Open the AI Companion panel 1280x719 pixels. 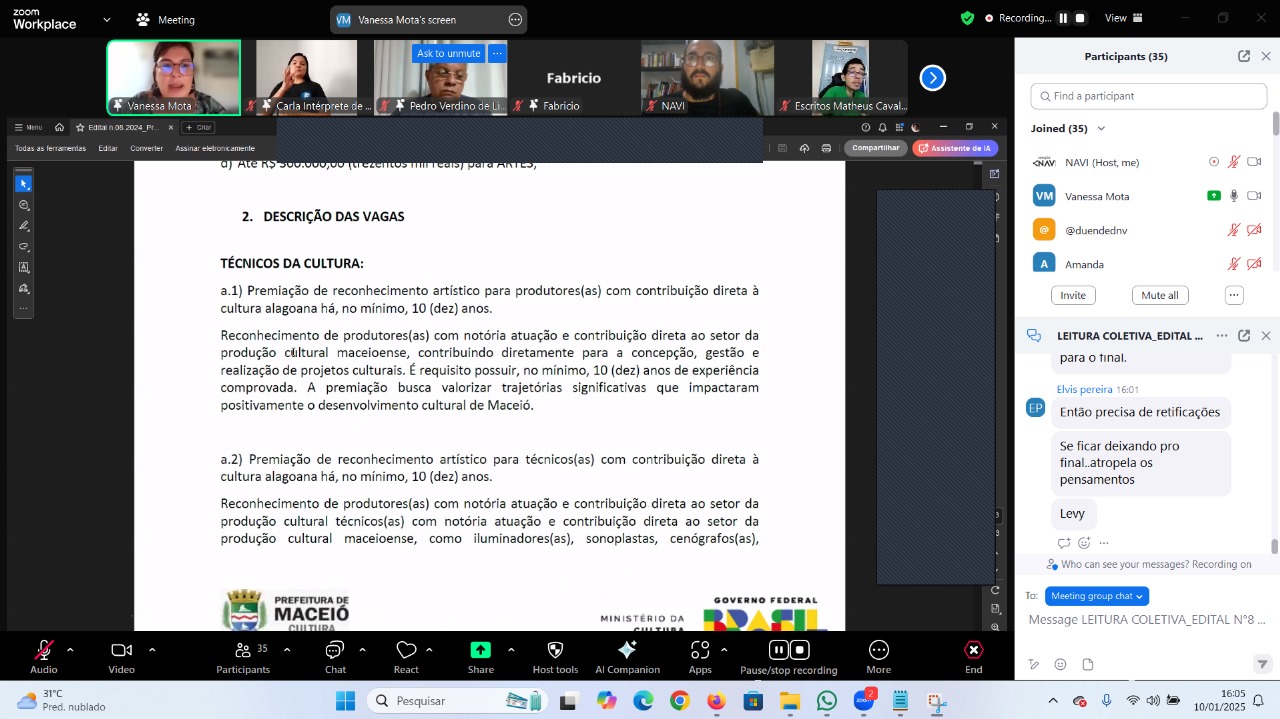click(627, 651)
